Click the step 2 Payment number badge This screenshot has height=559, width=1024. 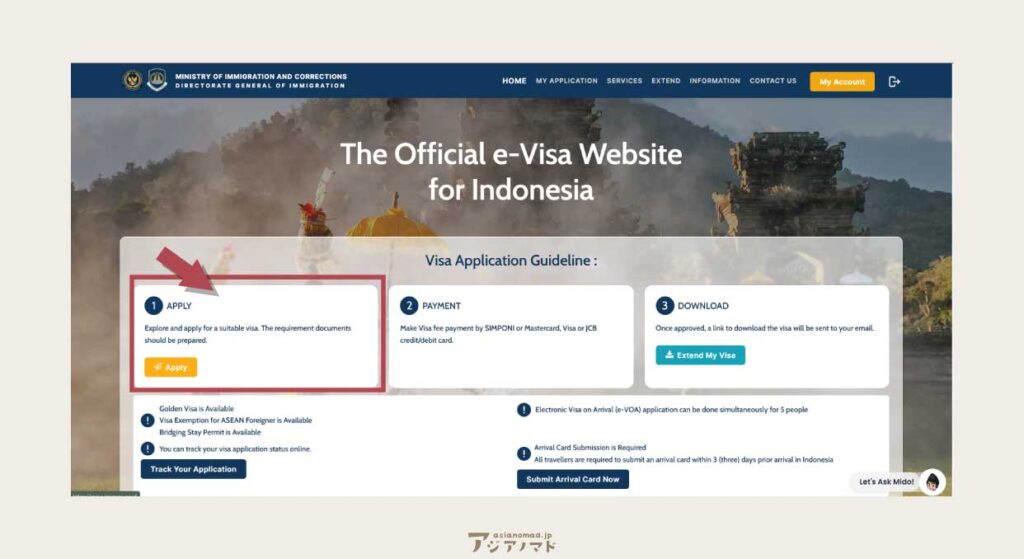click(409, 306)
